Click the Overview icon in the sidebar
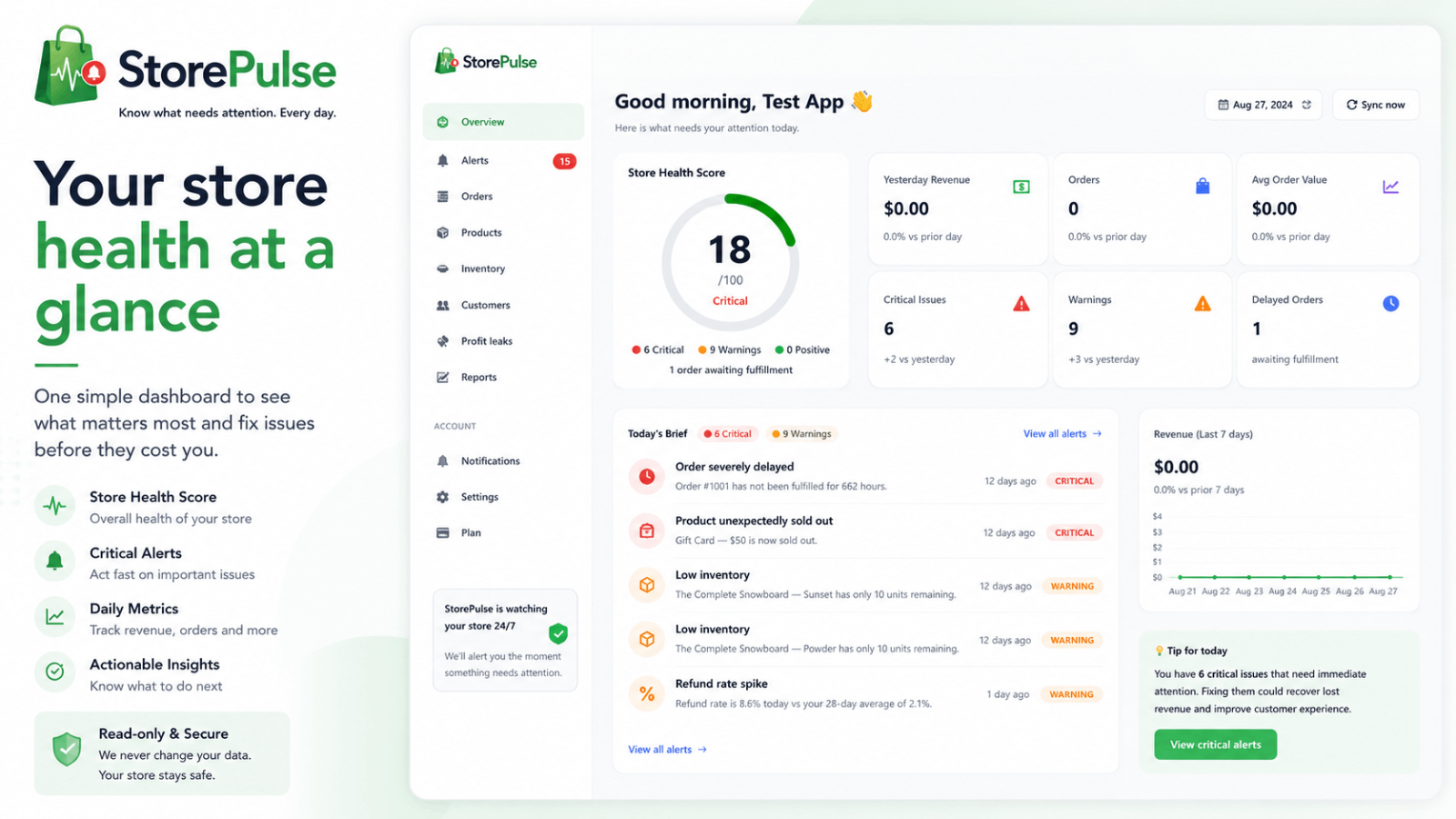The height and width of the screenshot is (819, 1456). (442, 122)
